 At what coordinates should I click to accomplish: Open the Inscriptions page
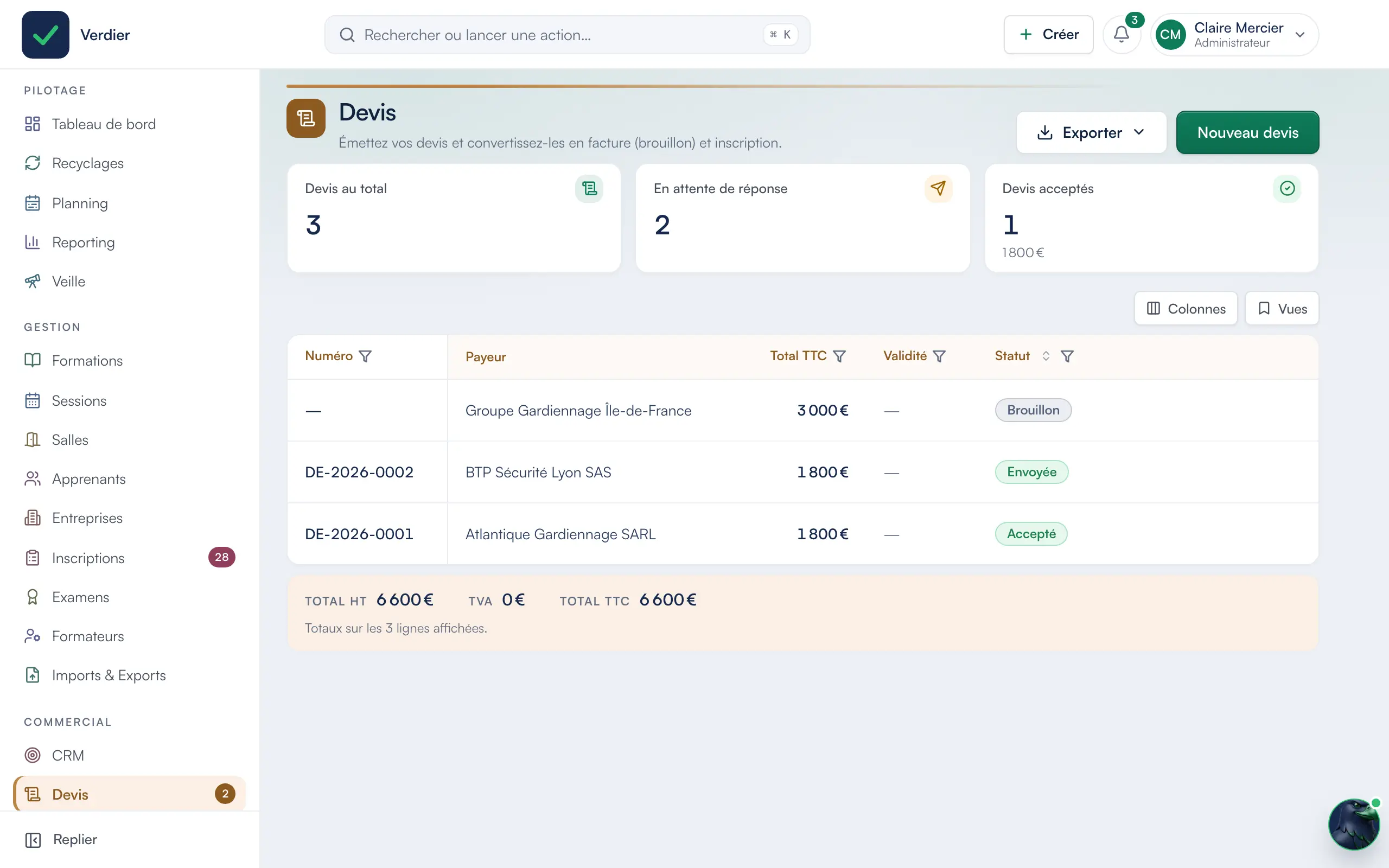tap(130, 558)
